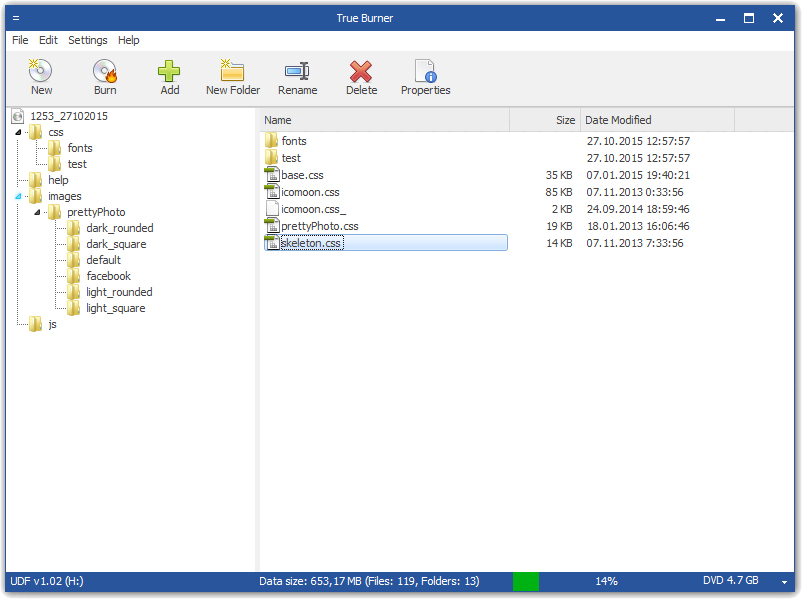The height and width of the screenshot is (599, 802).
Task: Maximize the True Burner window
Action: pyautogui.click(x=749, y=18)
